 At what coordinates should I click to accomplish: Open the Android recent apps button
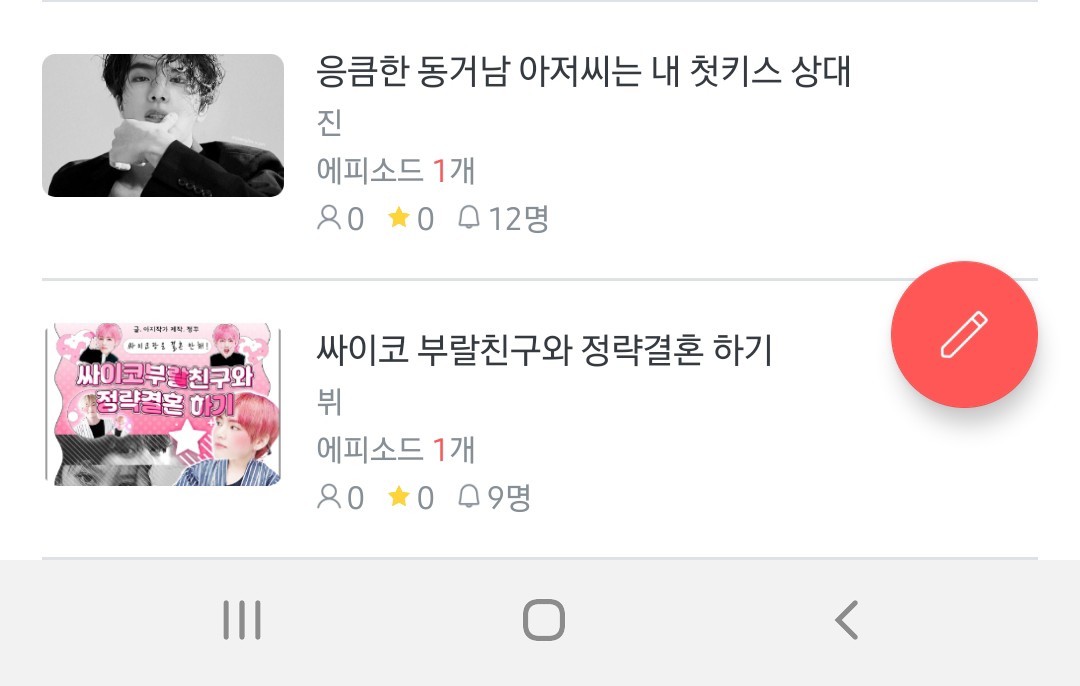242,620
